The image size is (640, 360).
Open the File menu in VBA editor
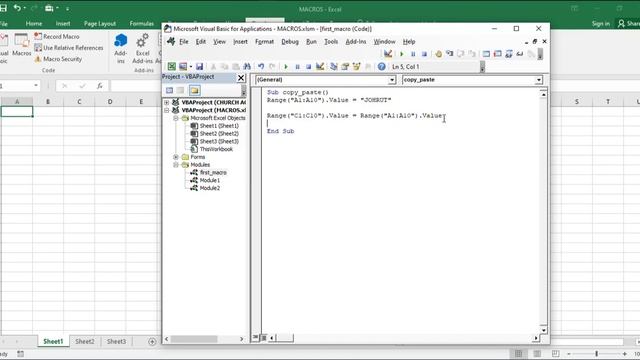[x=184, y=42]
